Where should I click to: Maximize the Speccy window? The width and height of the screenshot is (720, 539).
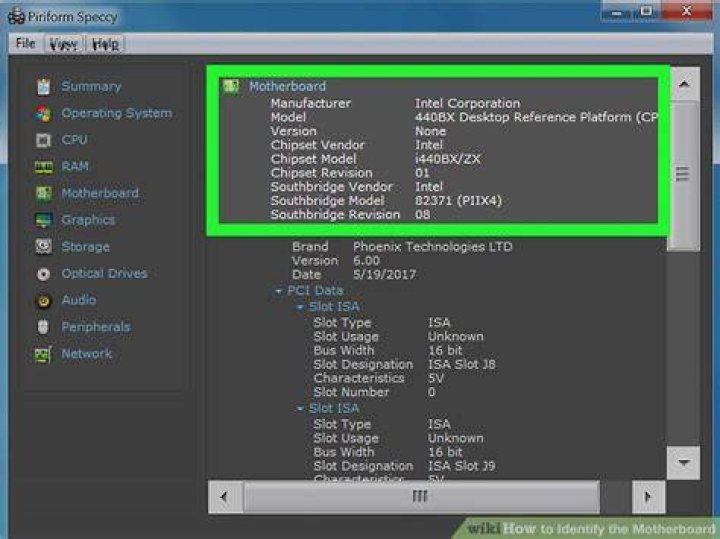(x=646, y=11)
